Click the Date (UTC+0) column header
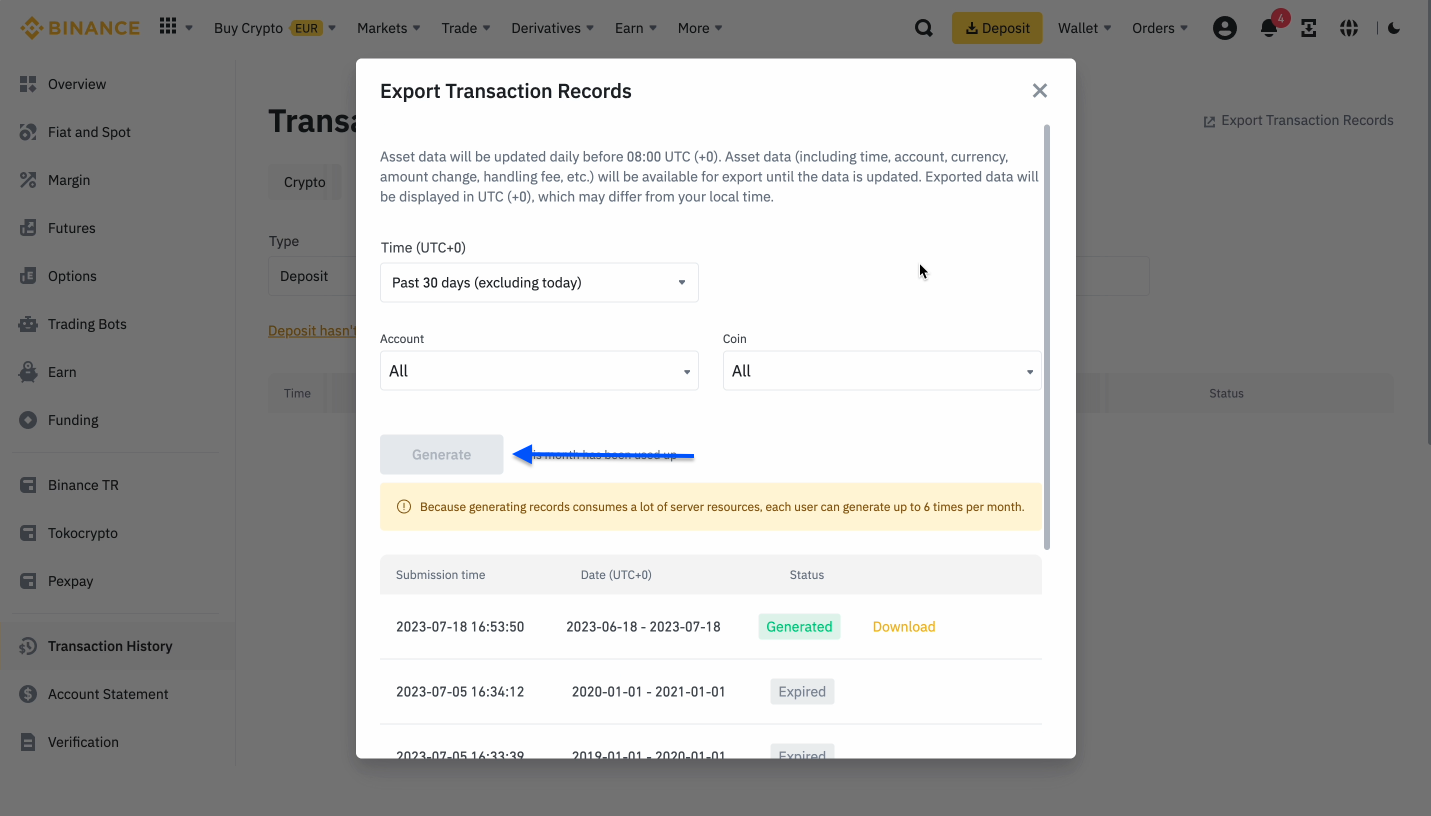1431x816 pixels. 616,575
